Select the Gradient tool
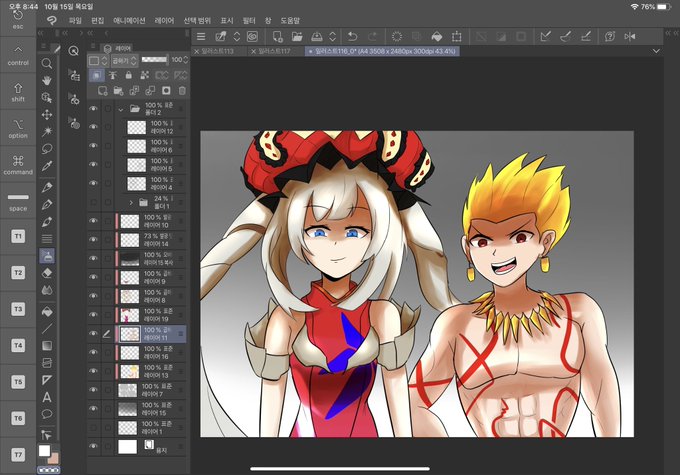Viewport: 680px width, 475px height. tap(47, 346)
